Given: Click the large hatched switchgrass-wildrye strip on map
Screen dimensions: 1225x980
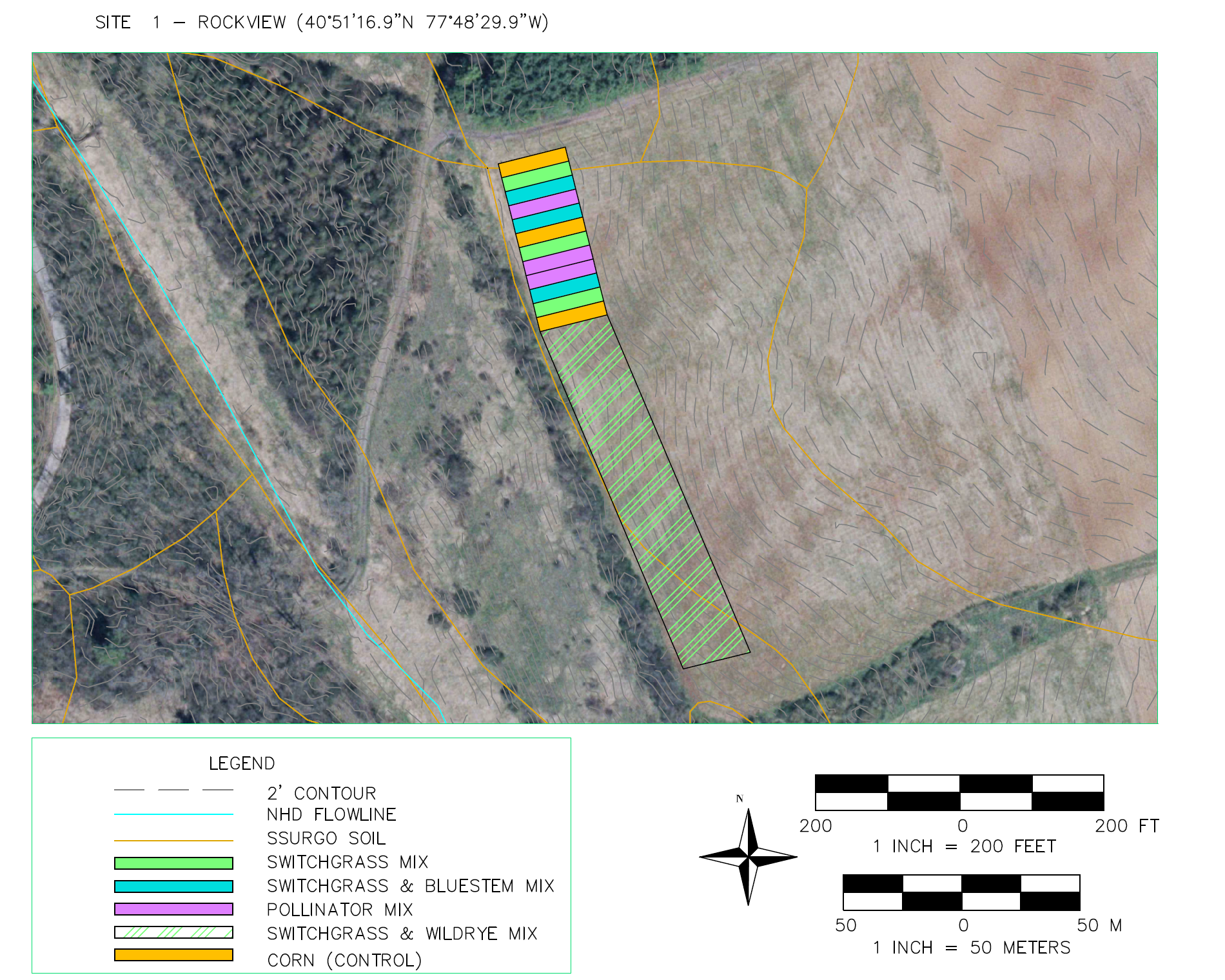Looking at the screenshot, I should (x=645, y=492).
